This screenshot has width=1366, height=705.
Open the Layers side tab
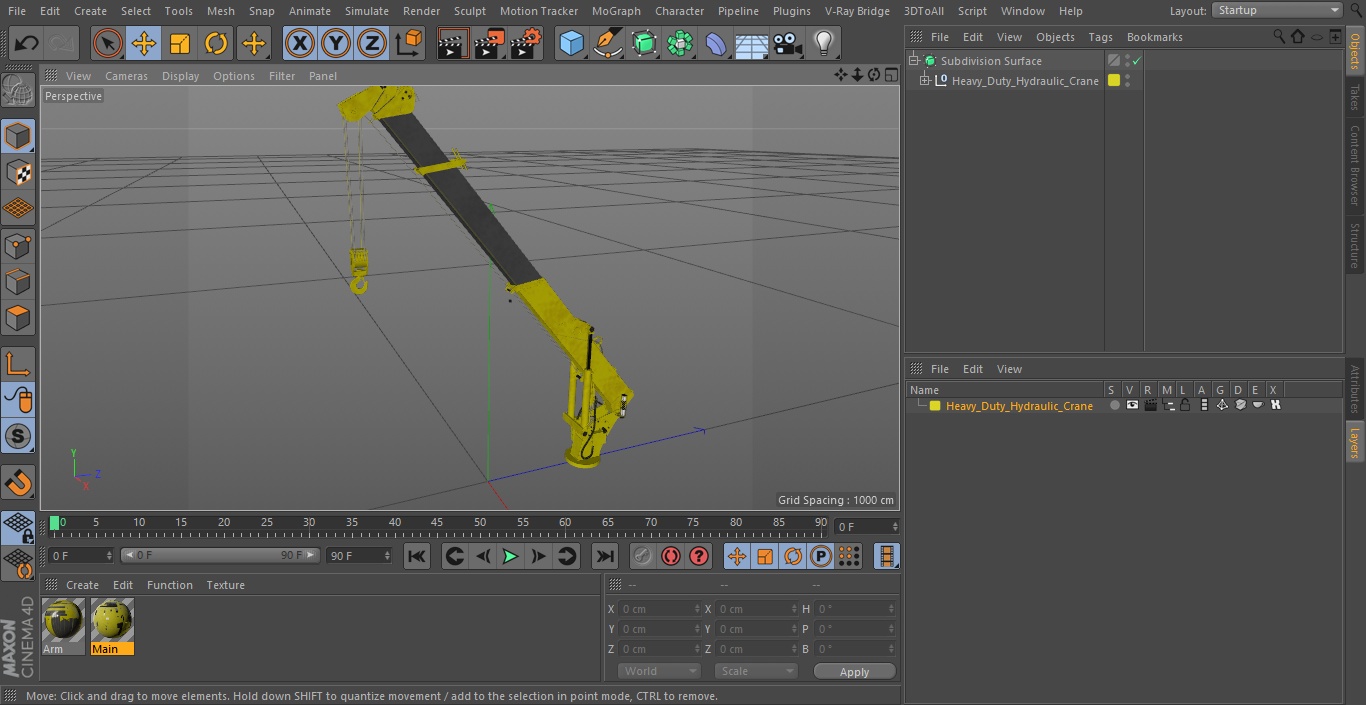(x=1355, y=442)
